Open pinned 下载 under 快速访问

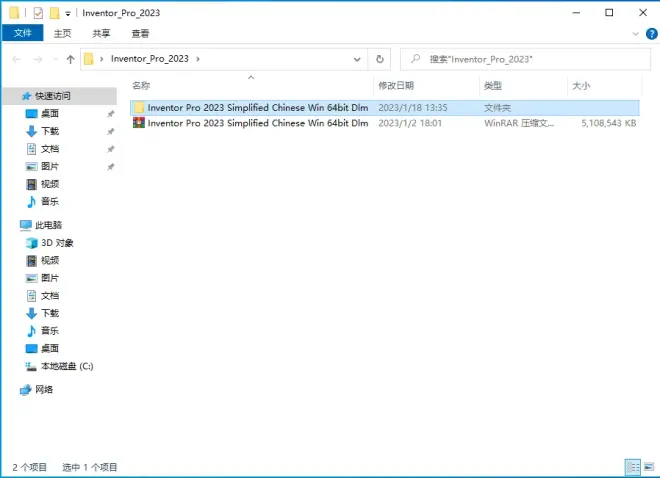coord(50,131)
